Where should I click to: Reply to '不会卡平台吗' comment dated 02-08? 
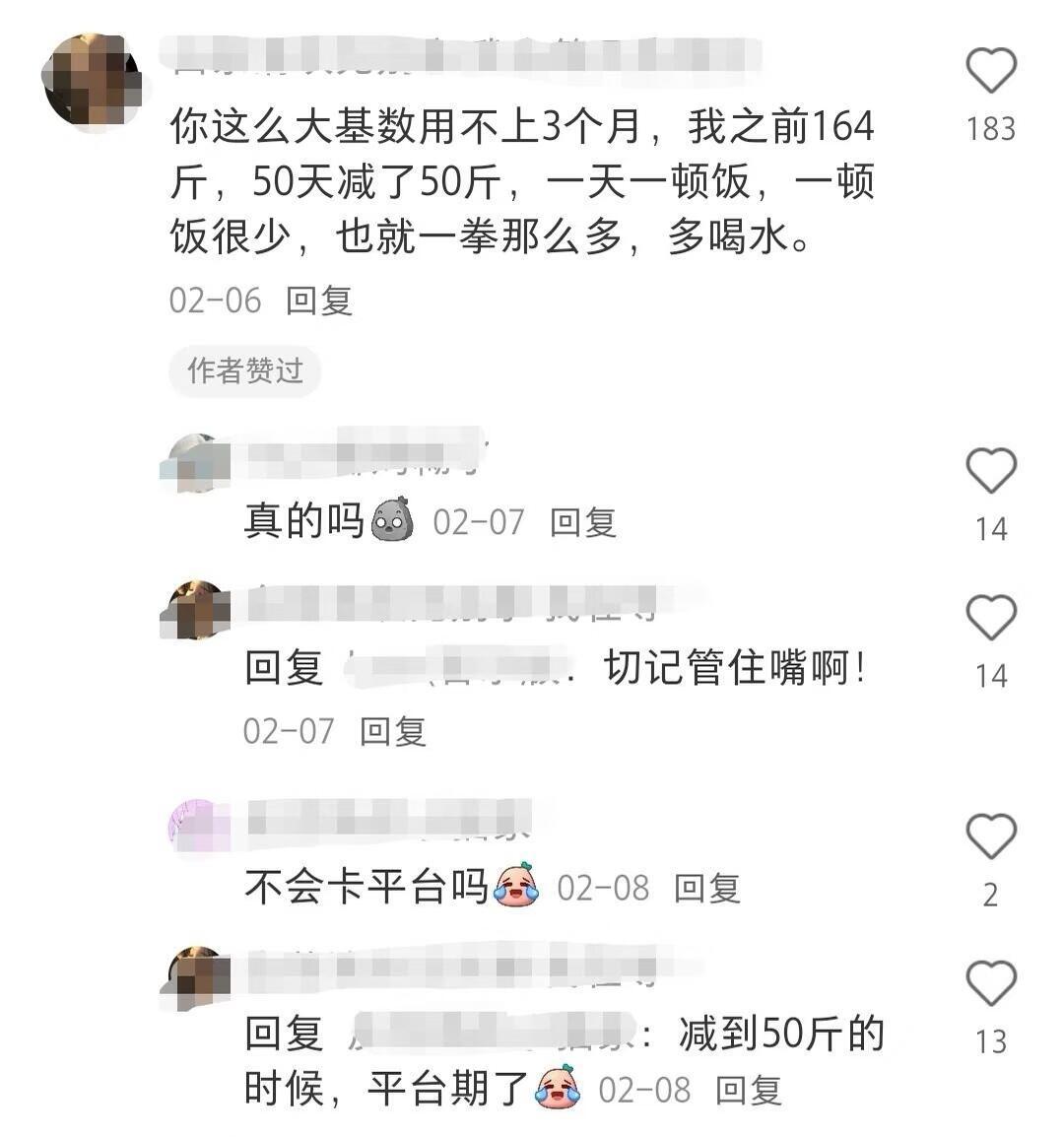pos(707,888)
